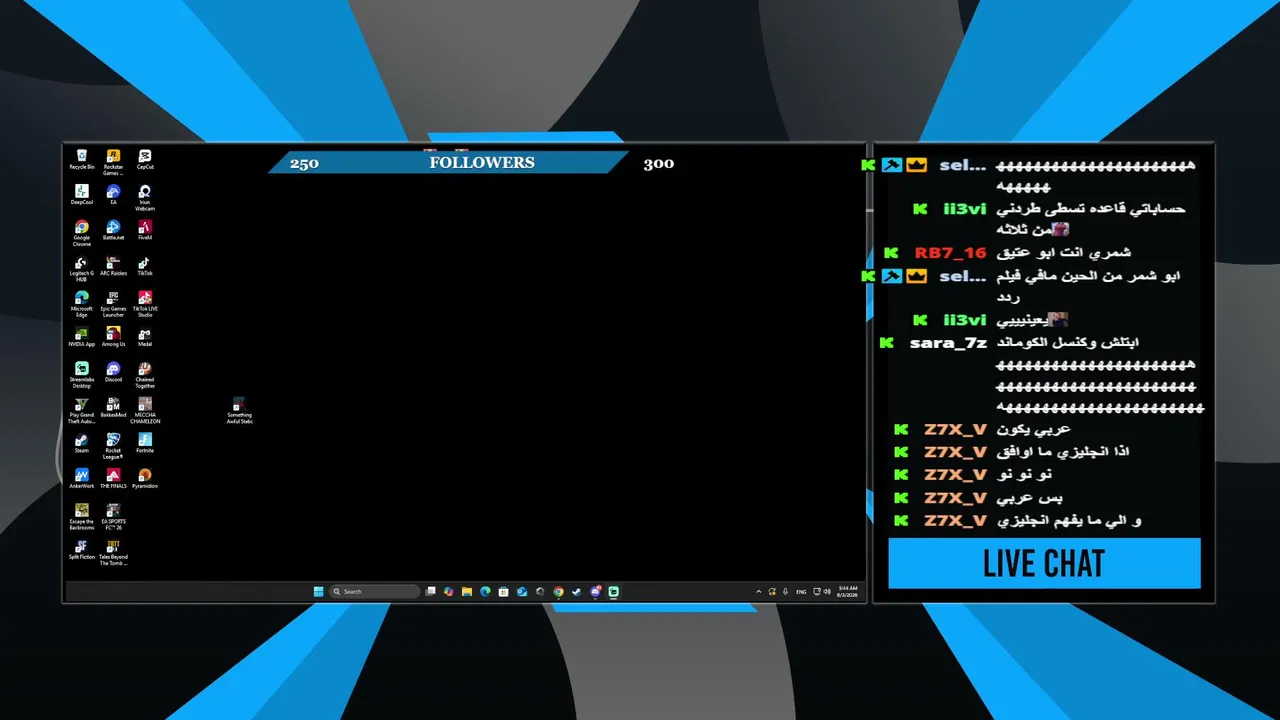The width and height of the screenshot is (1280, 720).
Task: Click the RB7_16 username in chat
Action: click(950, 253)
